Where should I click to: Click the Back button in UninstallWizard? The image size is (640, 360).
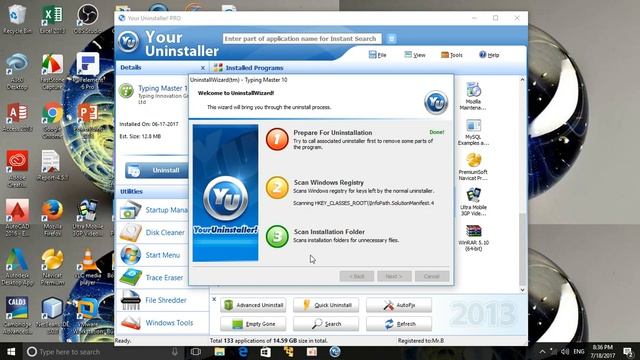(x=356, y=276)
